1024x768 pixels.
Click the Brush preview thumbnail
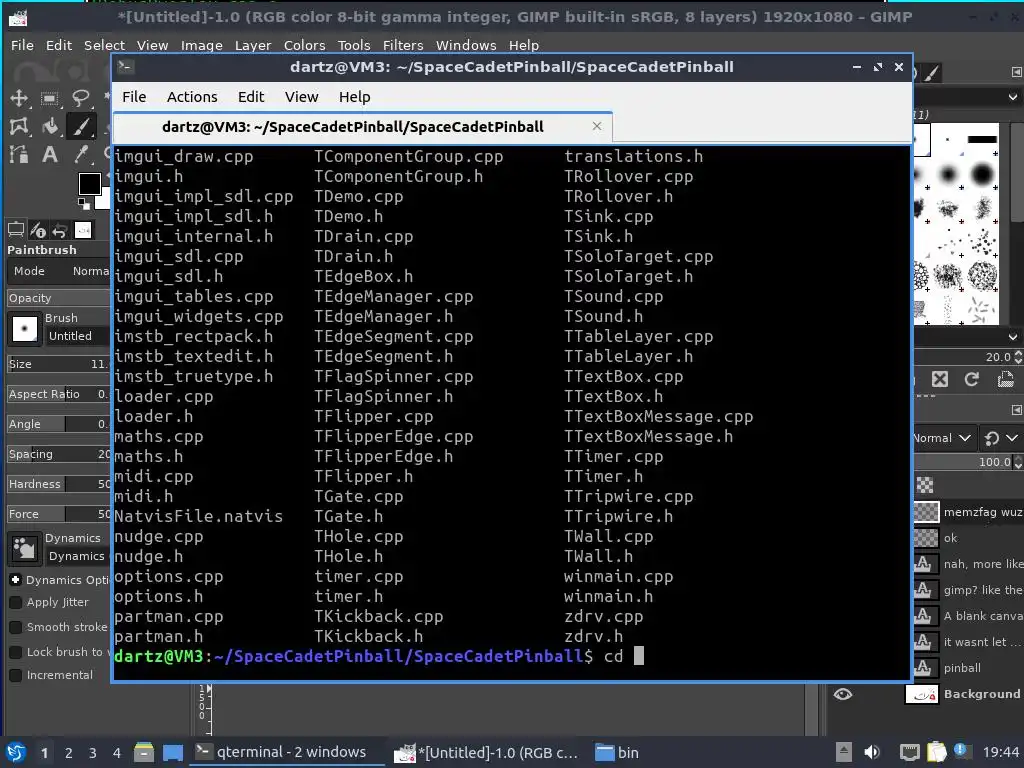24,328
